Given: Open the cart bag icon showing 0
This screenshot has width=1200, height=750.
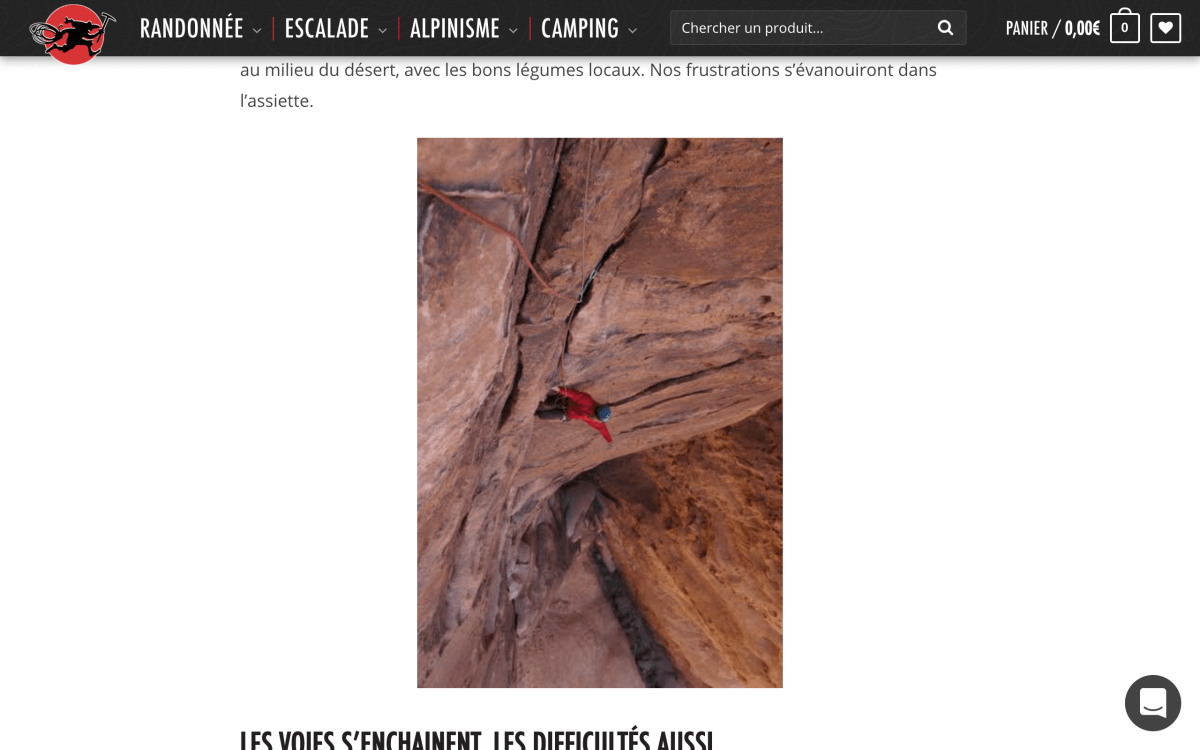Looking at the screenshot, I should tap(1124, 27).
